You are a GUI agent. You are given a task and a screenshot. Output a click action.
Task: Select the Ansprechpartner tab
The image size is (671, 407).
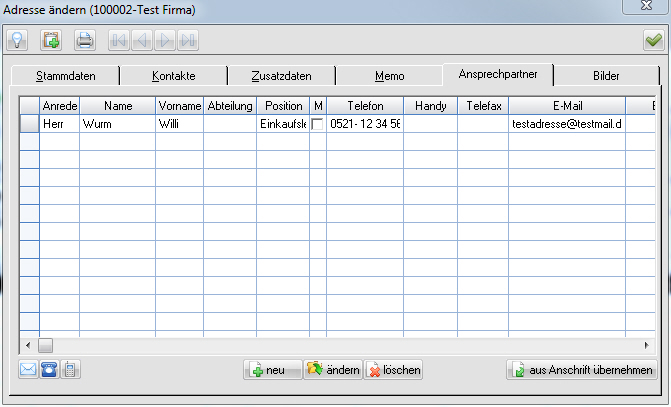(x=498, y=74)
